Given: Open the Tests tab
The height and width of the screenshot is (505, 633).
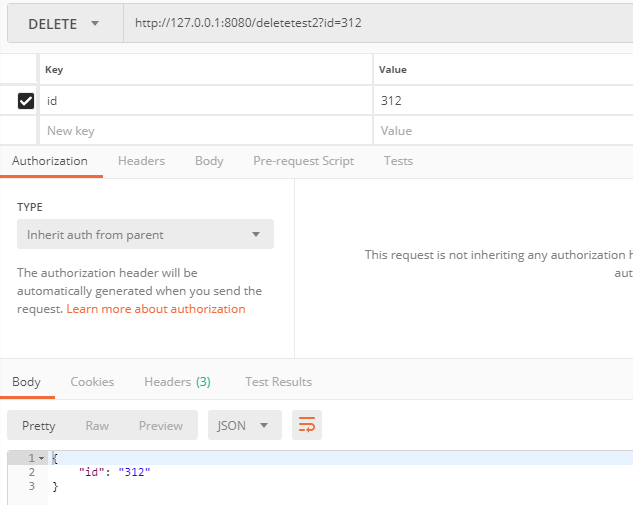Looking at the screenshot, I should [398, 161].
